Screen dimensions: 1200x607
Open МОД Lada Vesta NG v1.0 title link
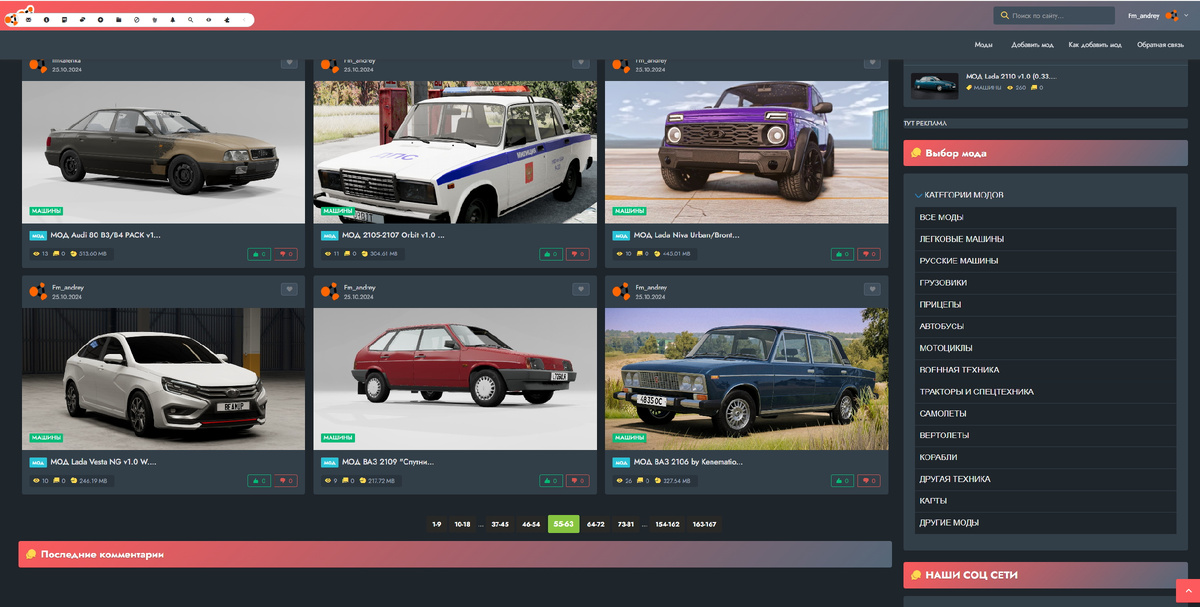click(x=103, y=462)
